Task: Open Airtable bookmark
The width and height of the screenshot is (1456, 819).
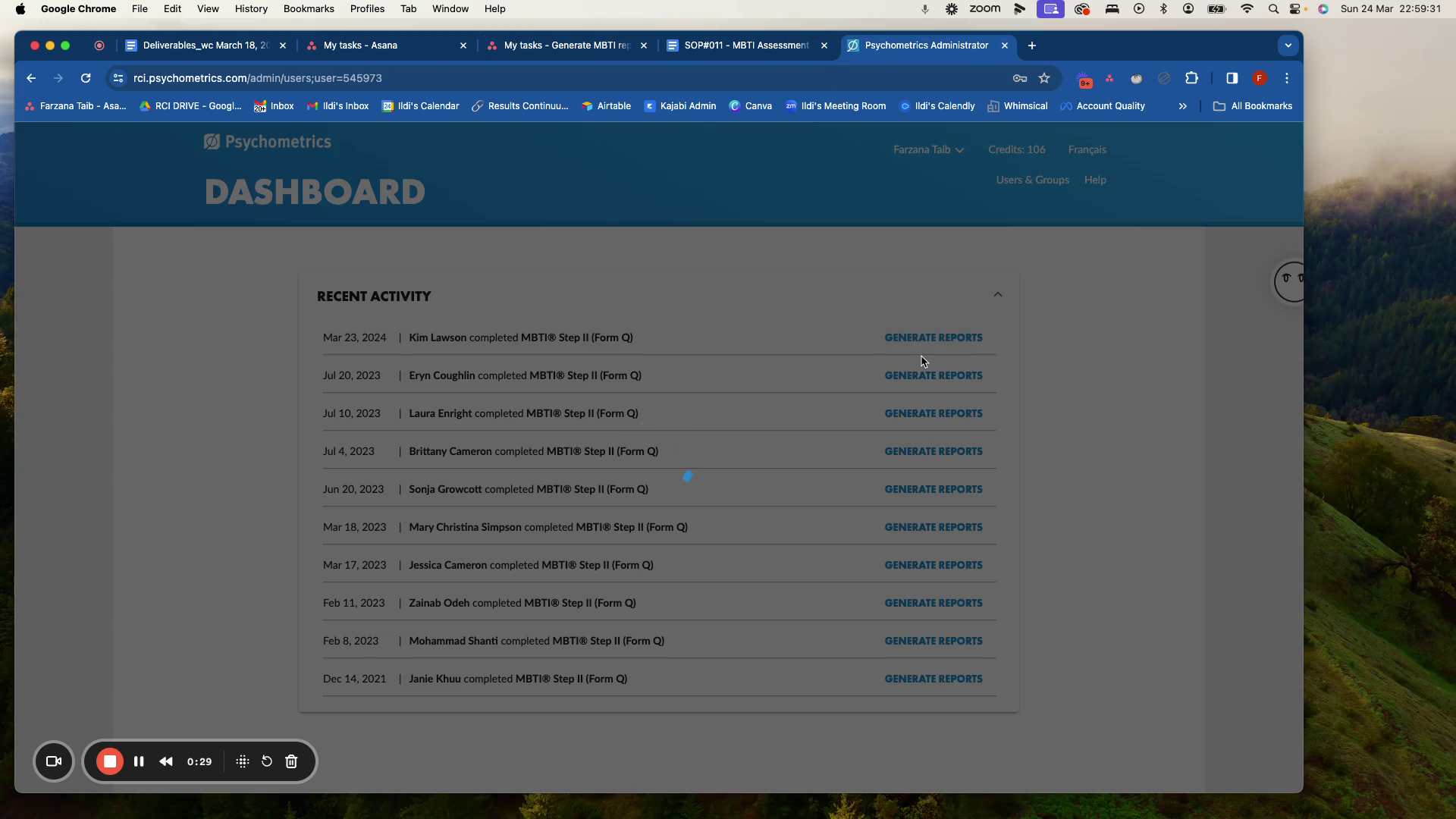Action: tap(606, 106)
